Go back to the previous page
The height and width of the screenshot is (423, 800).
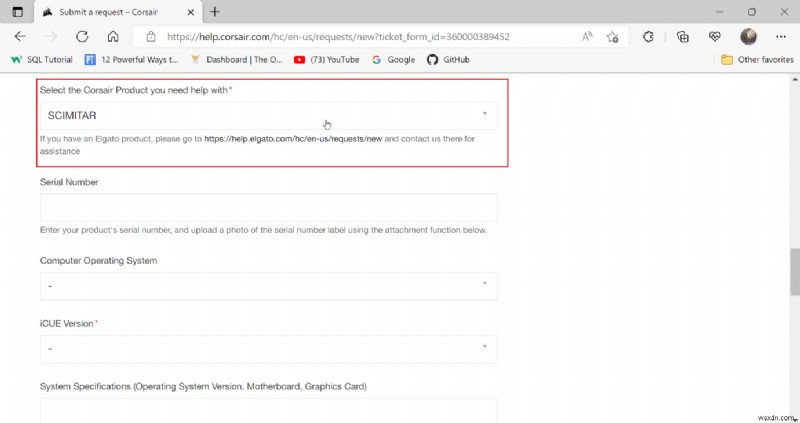tap(20, 37)
